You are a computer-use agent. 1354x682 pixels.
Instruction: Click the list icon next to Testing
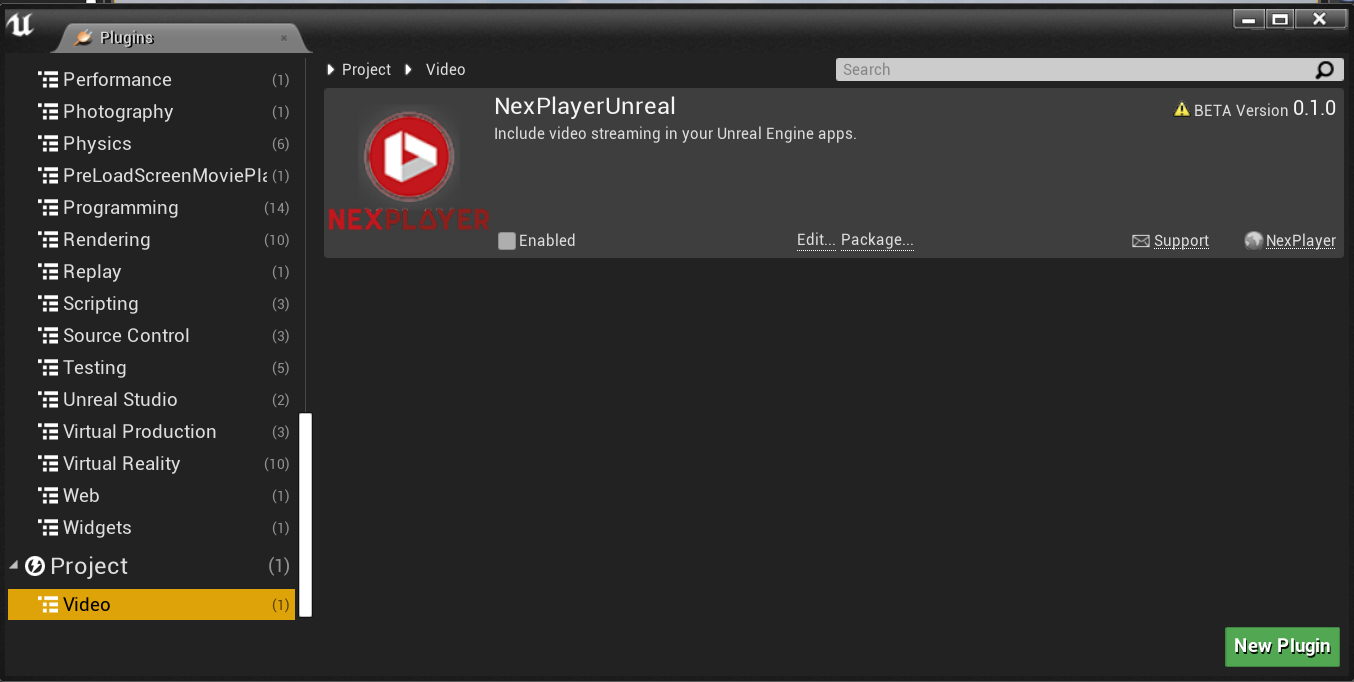coord(48,368)
